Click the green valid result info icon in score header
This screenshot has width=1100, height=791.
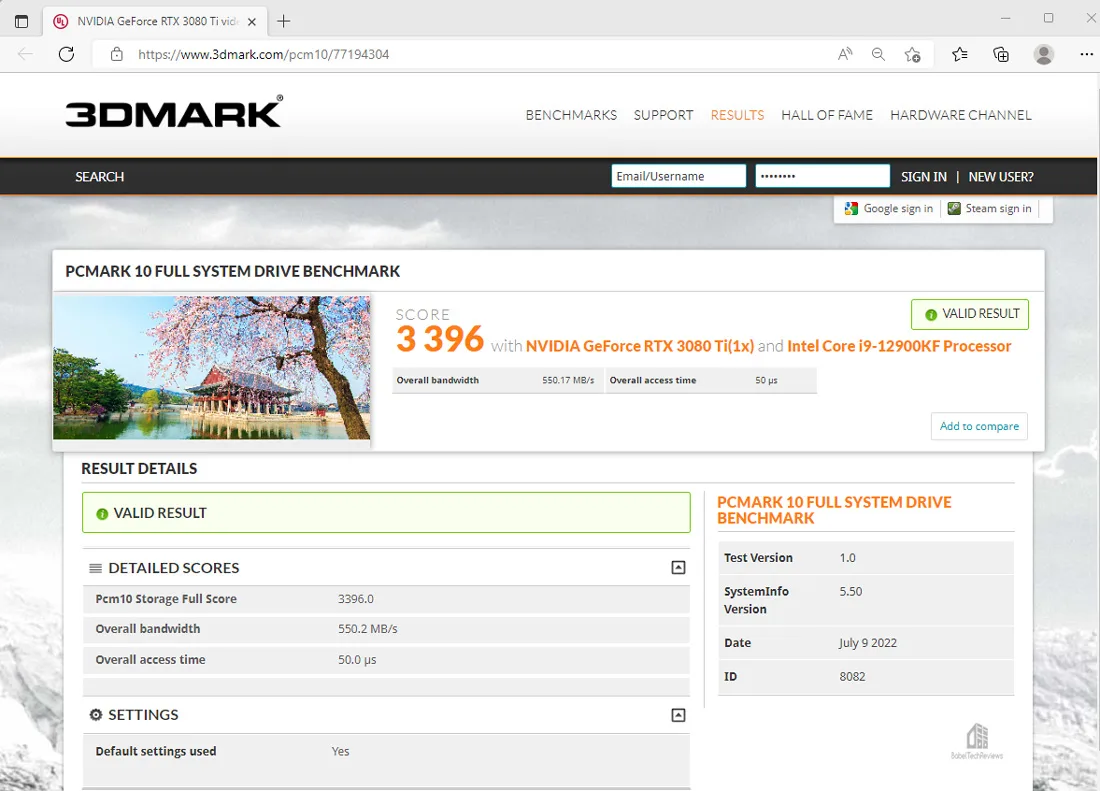931,315
